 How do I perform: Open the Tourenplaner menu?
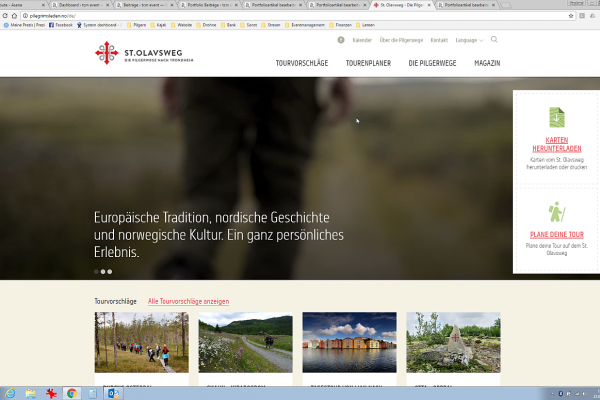pyautogui.click(x=368, y=63)
